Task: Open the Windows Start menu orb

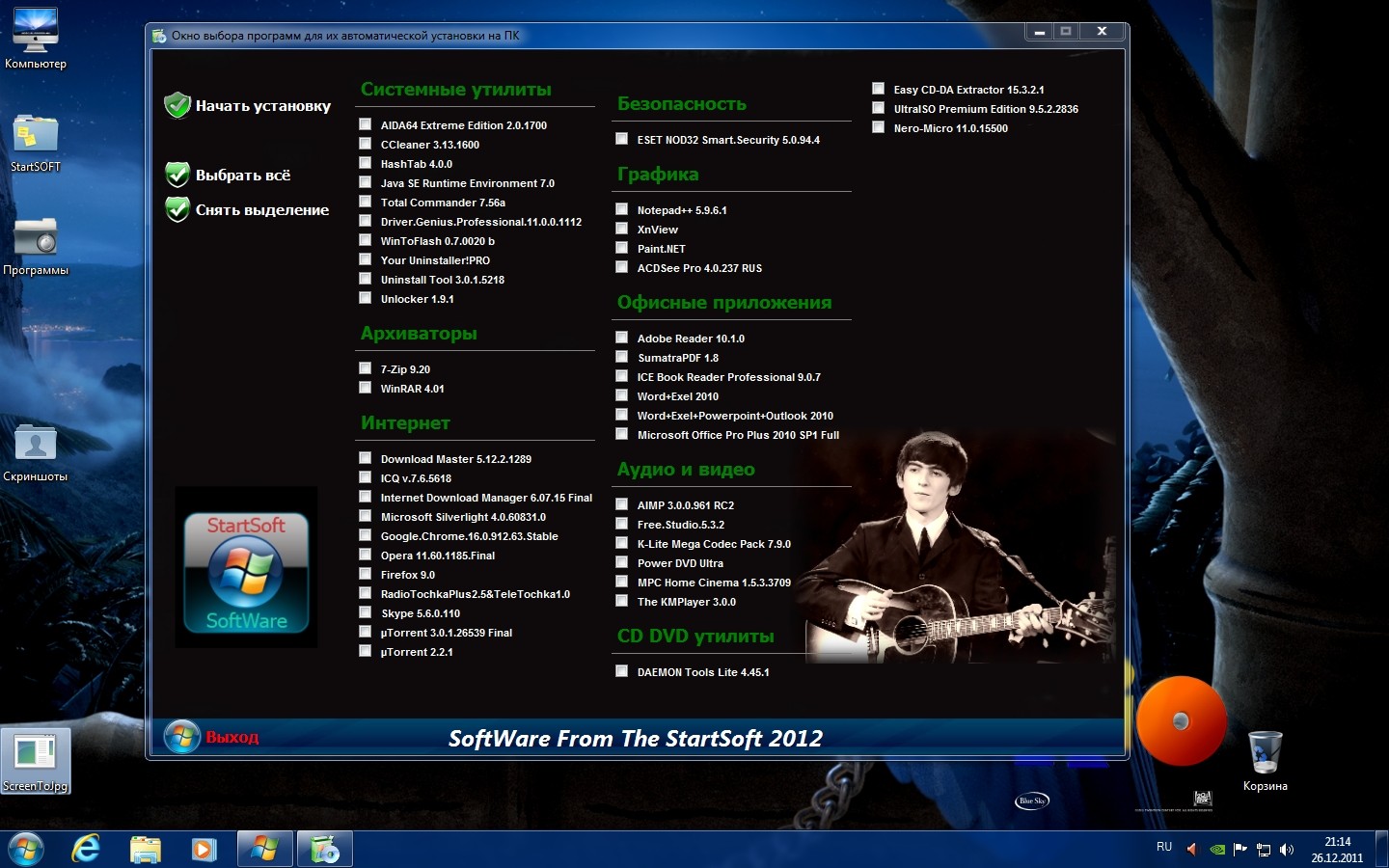Action: pos(25,850)
